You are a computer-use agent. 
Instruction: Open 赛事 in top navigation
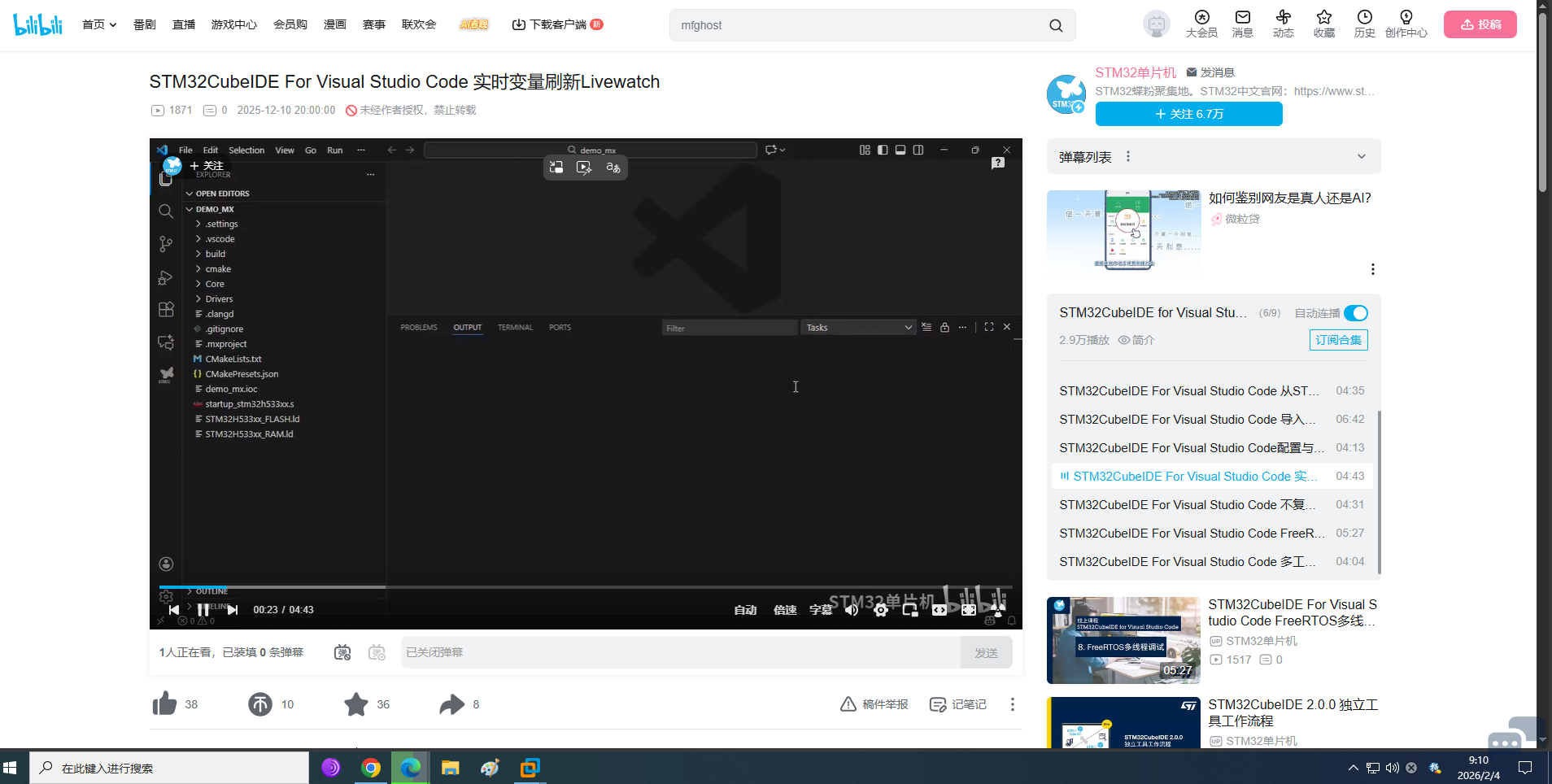(374, 24)
